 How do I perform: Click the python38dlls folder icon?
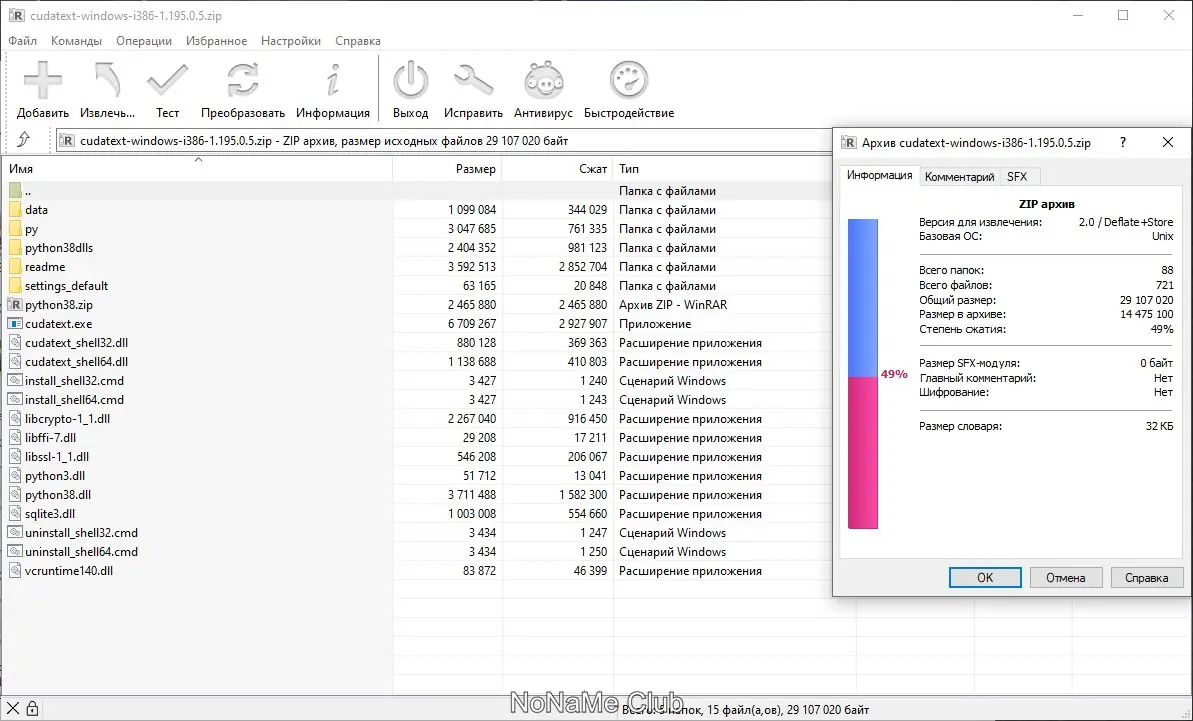pyautogui.click(x=15, y=248)
